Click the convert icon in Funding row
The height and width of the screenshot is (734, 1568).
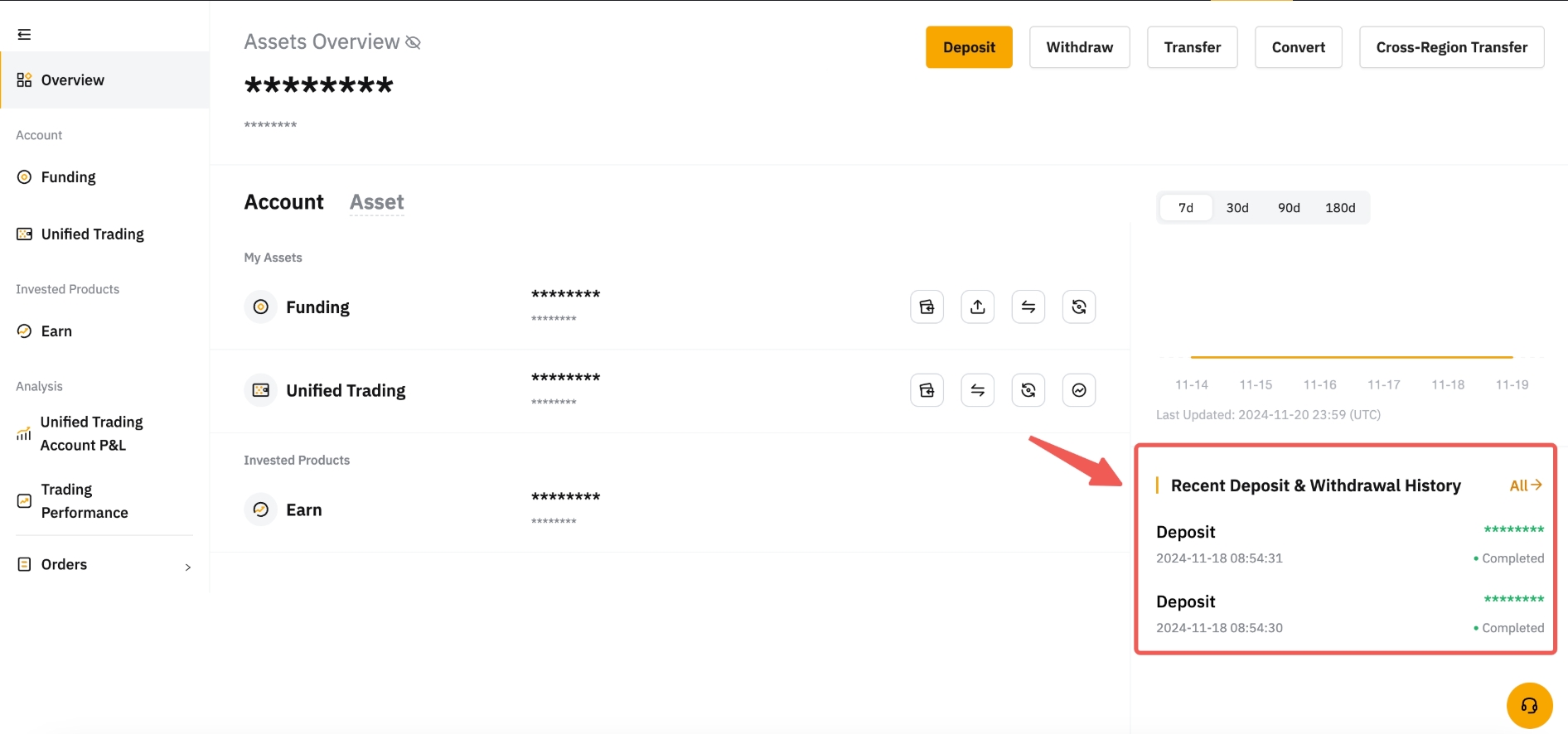pos(1078,307)
